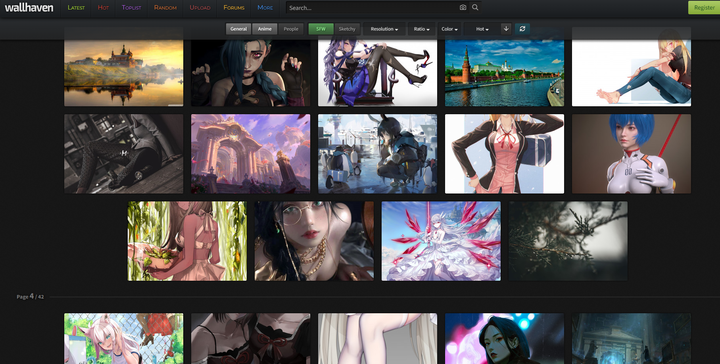Viewport: 720px width, 364px height.
Task: Click the Register button
Action: pos(703,7)
